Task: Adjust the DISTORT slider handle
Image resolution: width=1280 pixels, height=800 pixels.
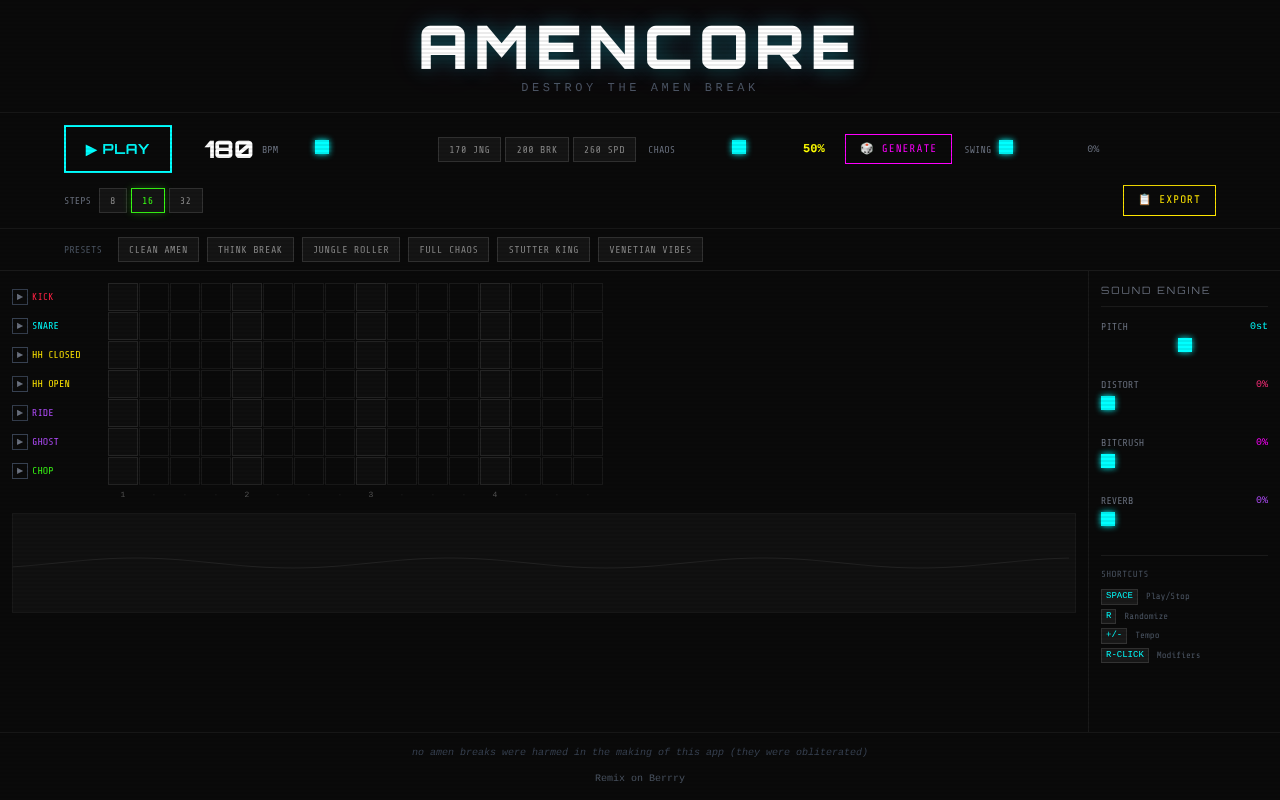Action: coord(1108,403)
